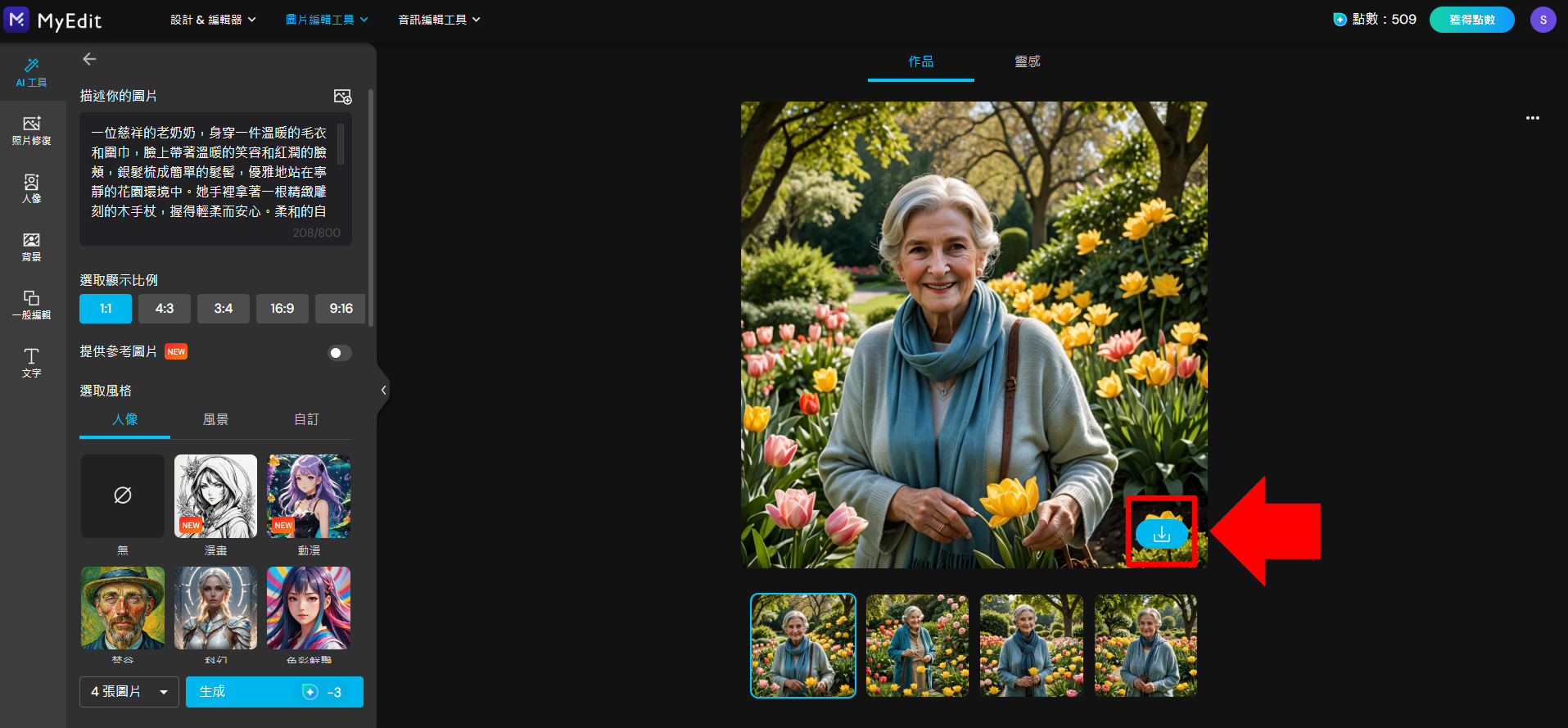Choose the colorful rainbow-hair style thumbnail

click(x=309, y=608)
